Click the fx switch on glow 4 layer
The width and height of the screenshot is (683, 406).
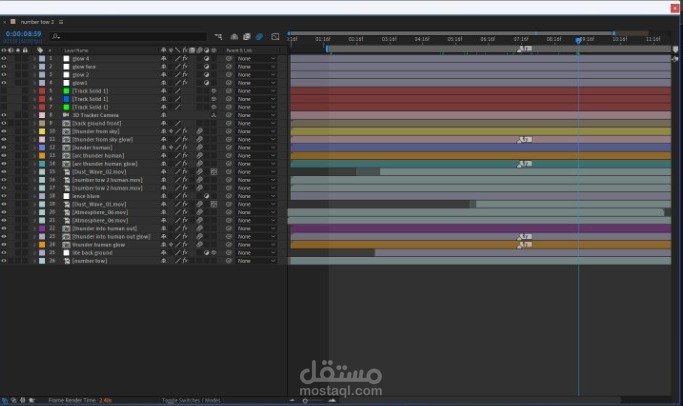tap(185, 58)
